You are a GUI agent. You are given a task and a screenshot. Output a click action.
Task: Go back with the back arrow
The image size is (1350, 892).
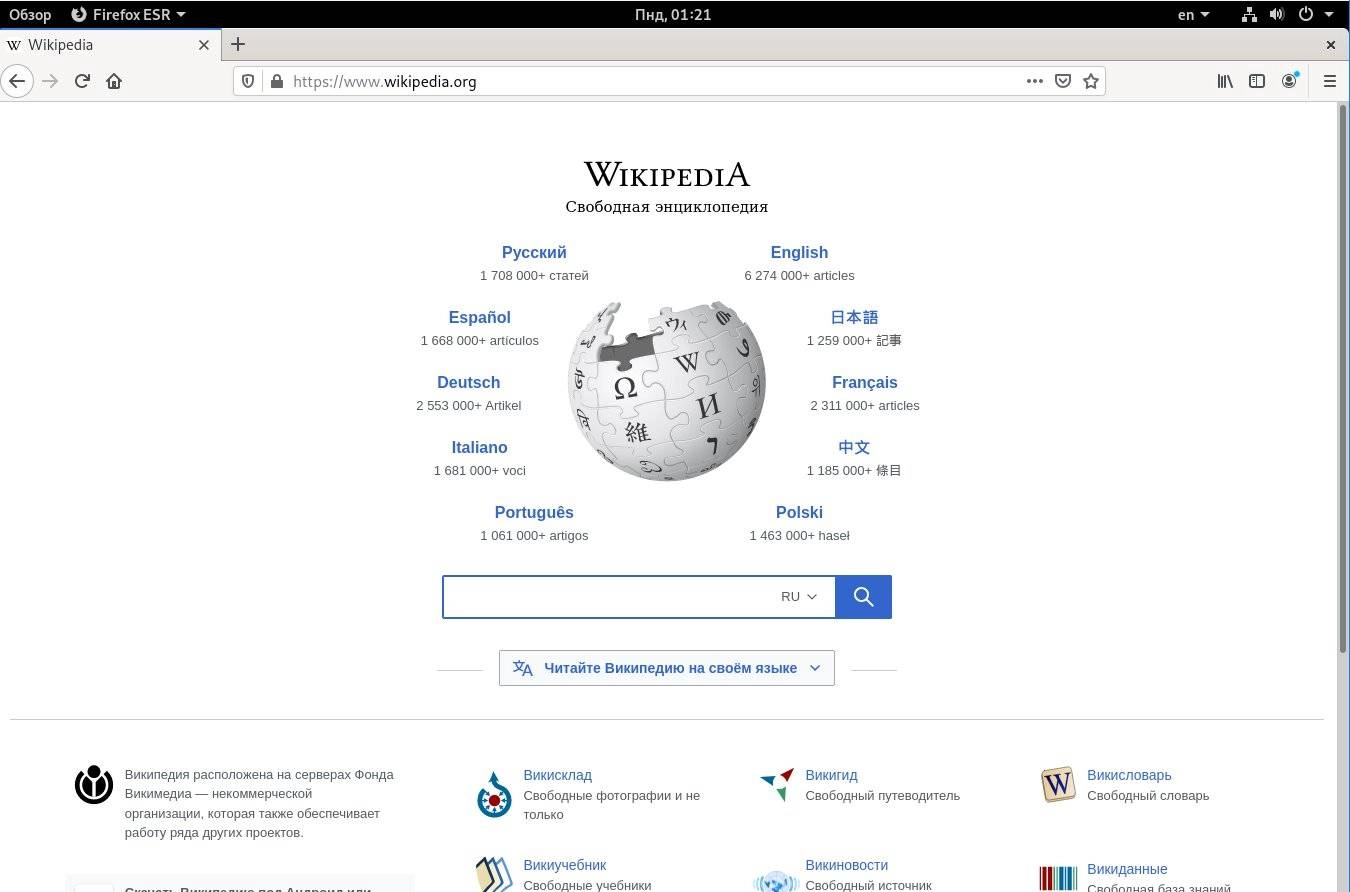click(x=17, y=81)
